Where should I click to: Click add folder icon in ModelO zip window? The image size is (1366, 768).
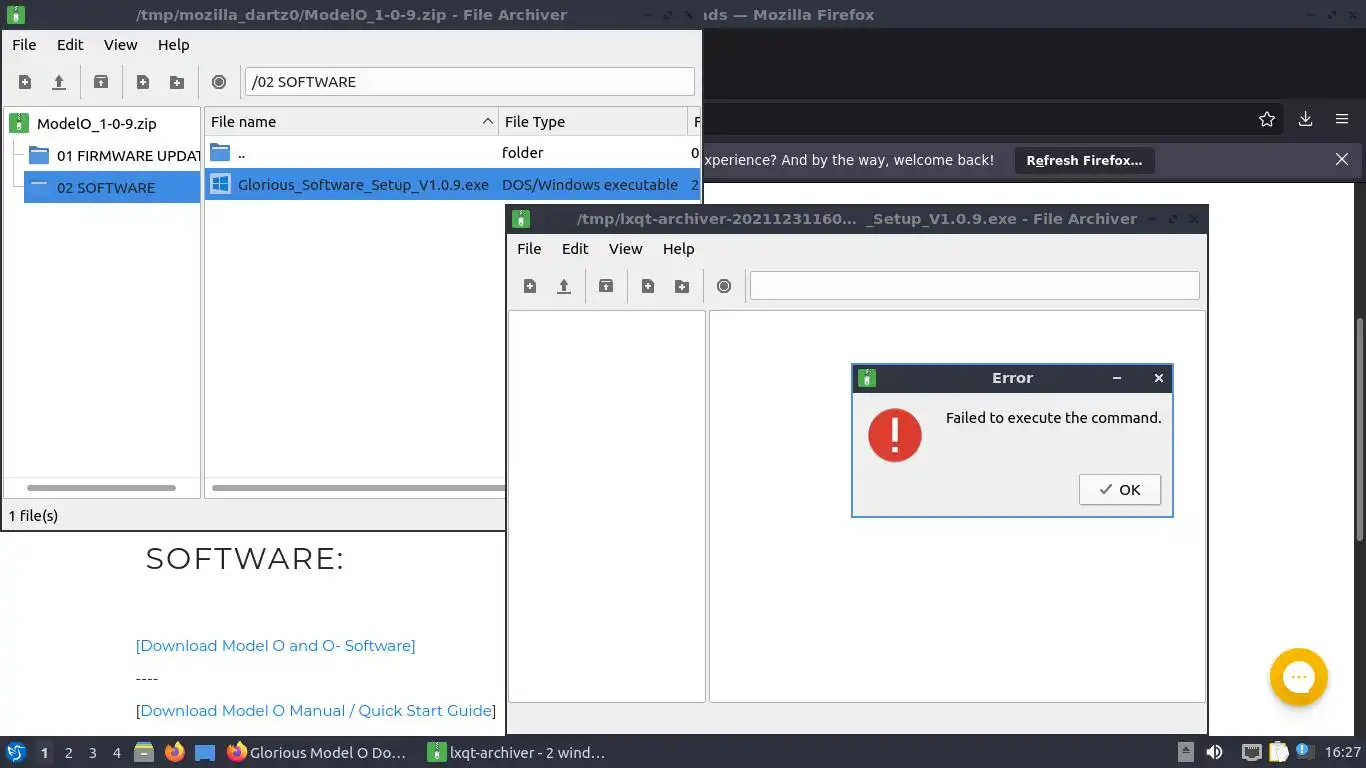177,82
